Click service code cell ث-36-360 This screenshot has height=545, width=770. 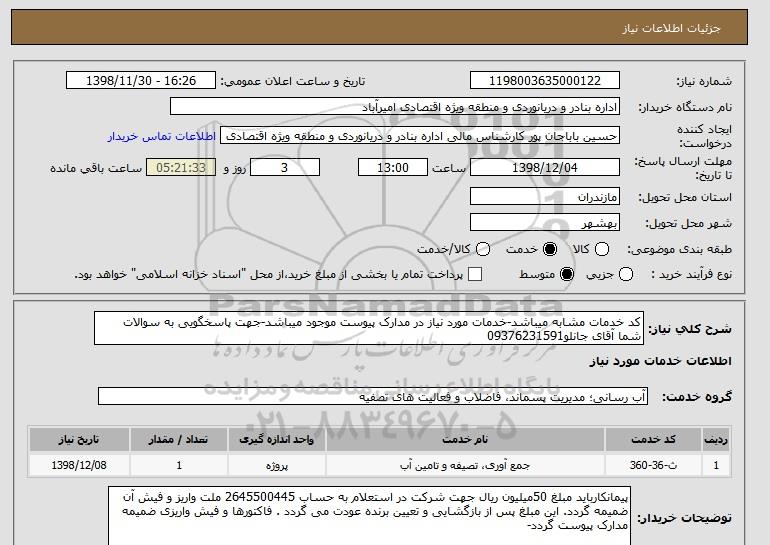pos(653,465)
